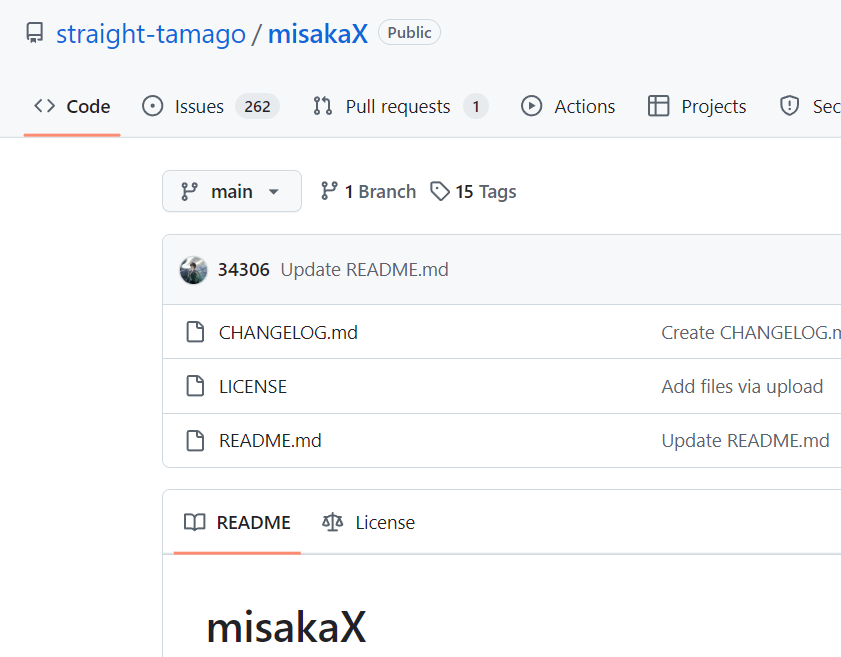View the 1 Branch link
The height and width of the screenshot is (657, 841).
pyautogui.click(x=368, y=191)
